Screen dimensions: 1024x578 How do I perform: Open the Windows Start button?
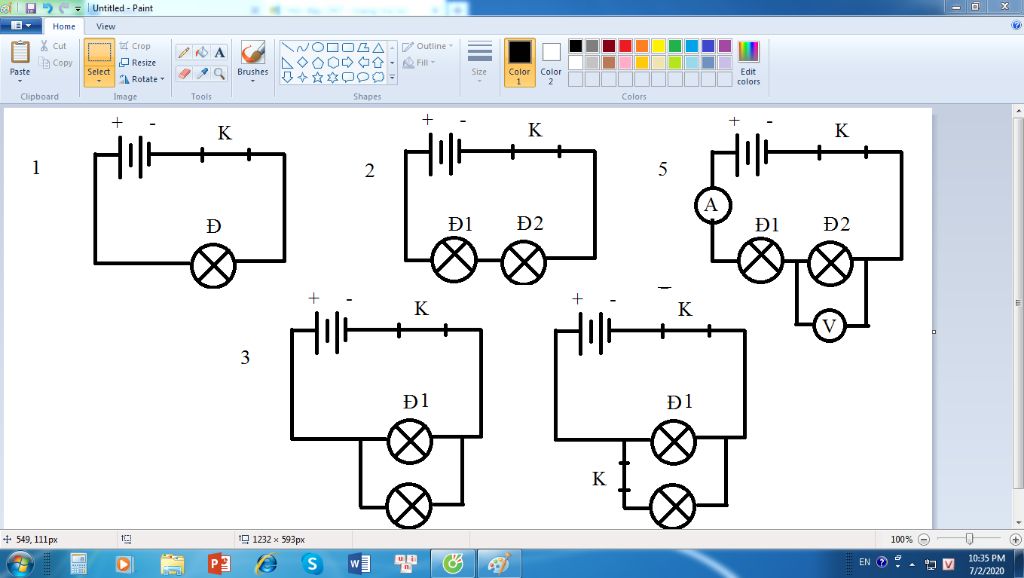point(19,563)
